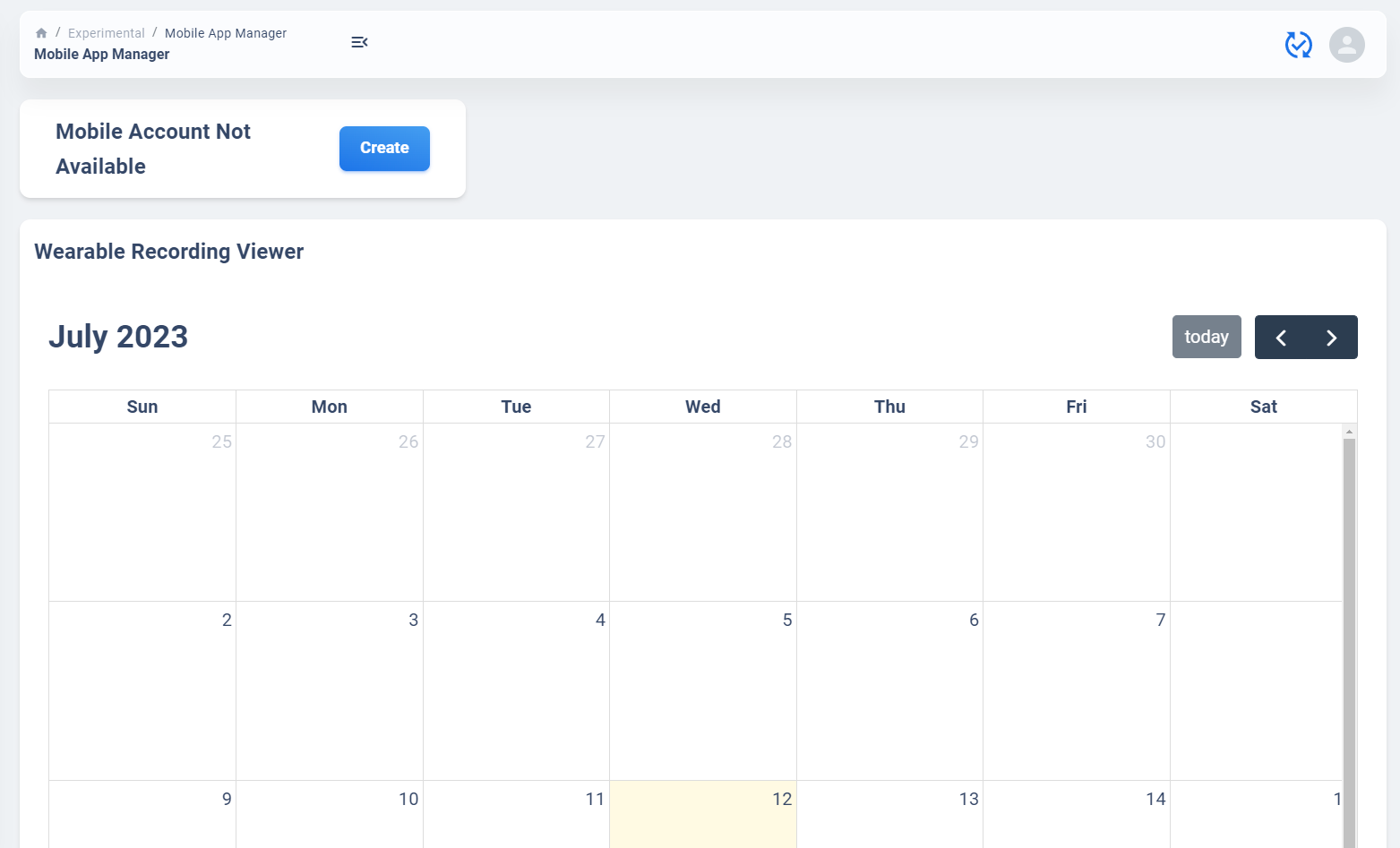Select Thursday July 13 cell
The width and height of the screenshot is (1400, 848).
889,813
